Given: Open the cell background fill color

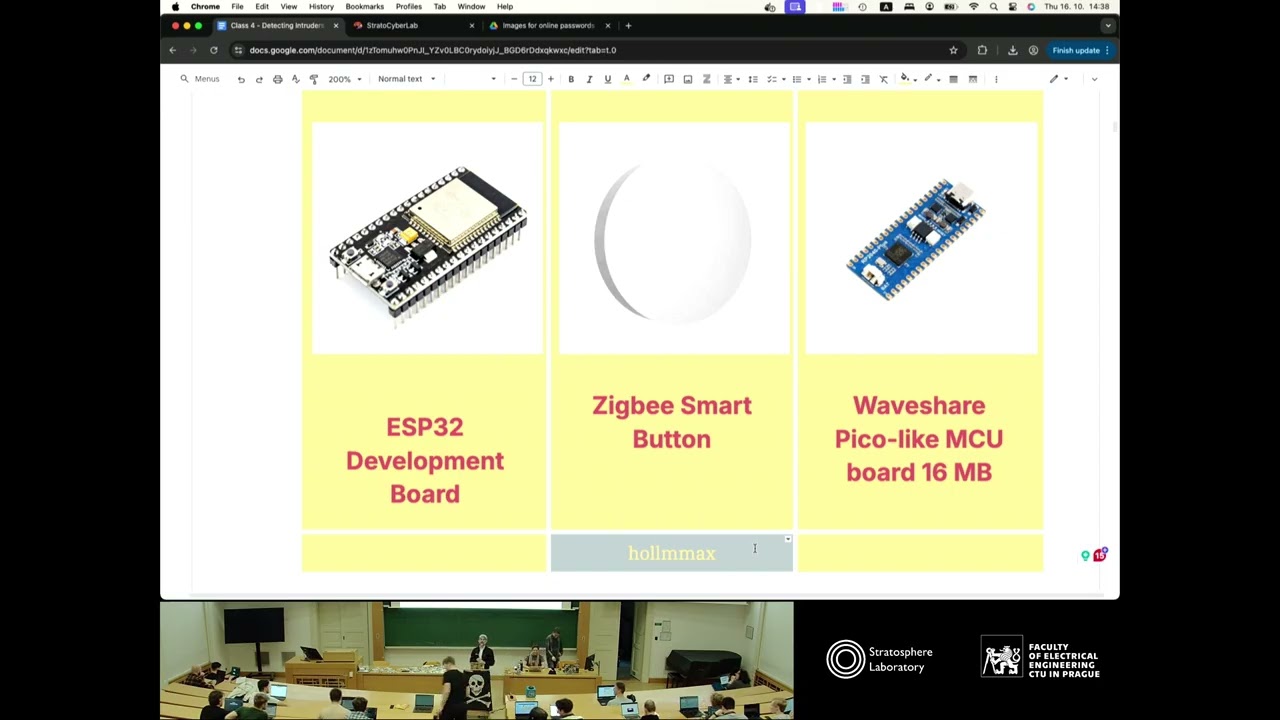Looking at the screenshot, I should [907, 79].
